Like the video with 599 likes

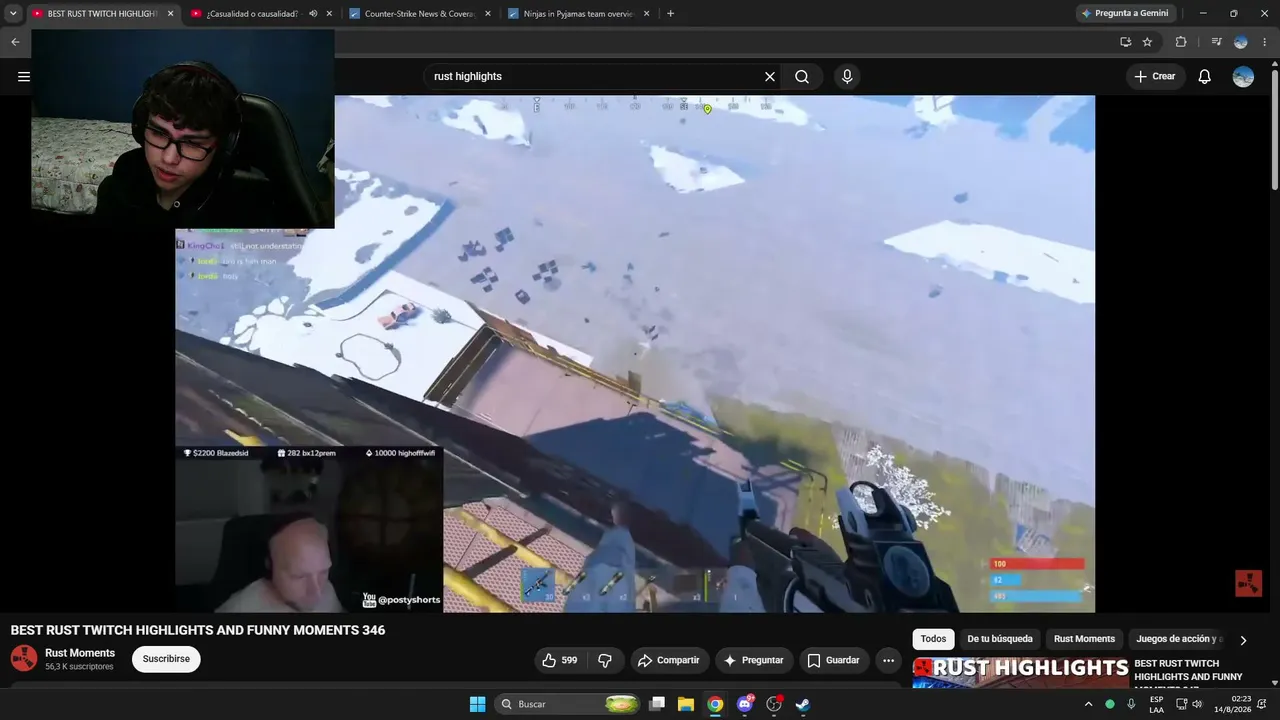(x=560, y=660)
